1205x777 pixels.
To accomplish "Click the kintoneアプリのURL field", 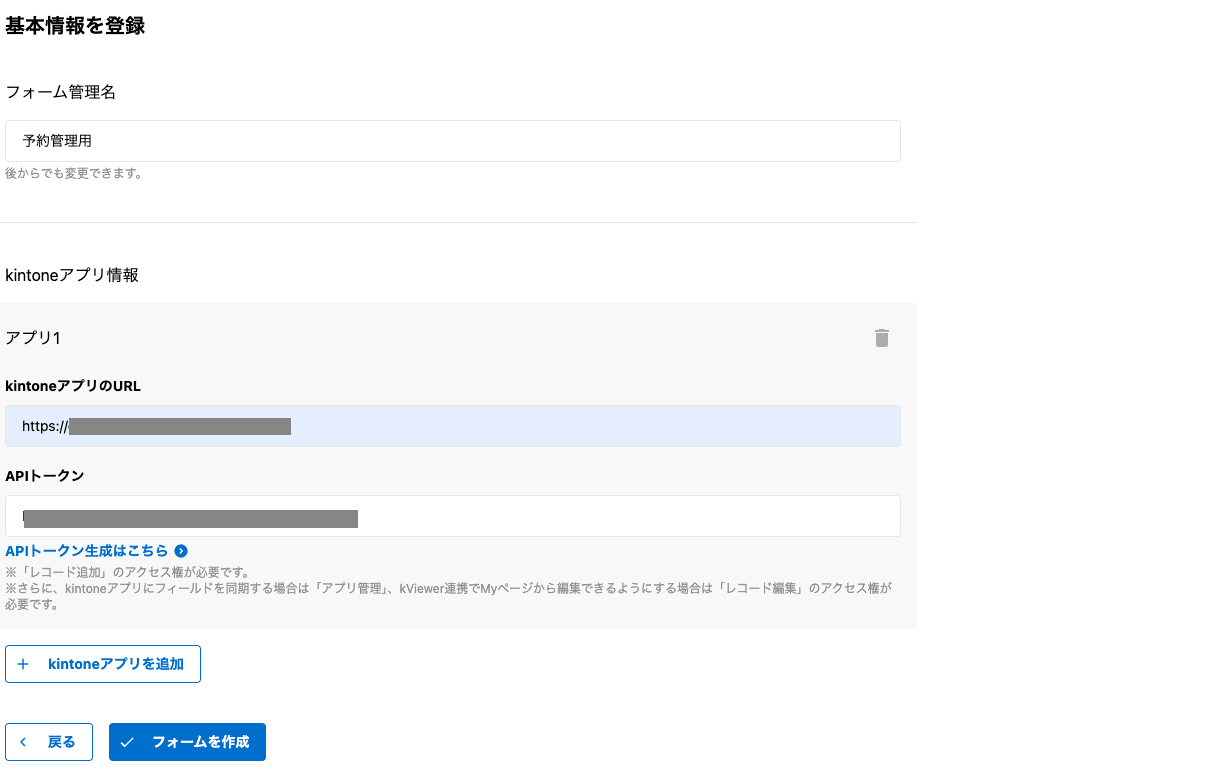I will click(x=450, y=426).
